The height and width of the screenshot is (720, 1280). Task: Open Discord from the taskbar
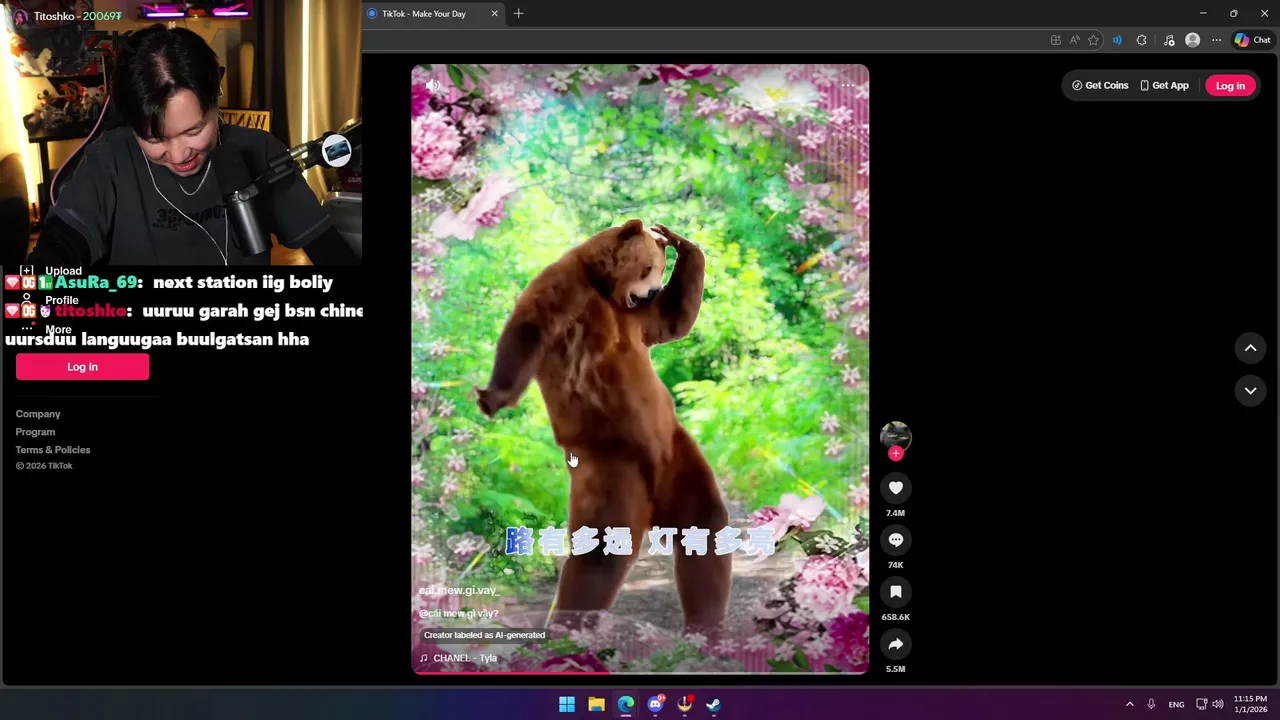655,704
